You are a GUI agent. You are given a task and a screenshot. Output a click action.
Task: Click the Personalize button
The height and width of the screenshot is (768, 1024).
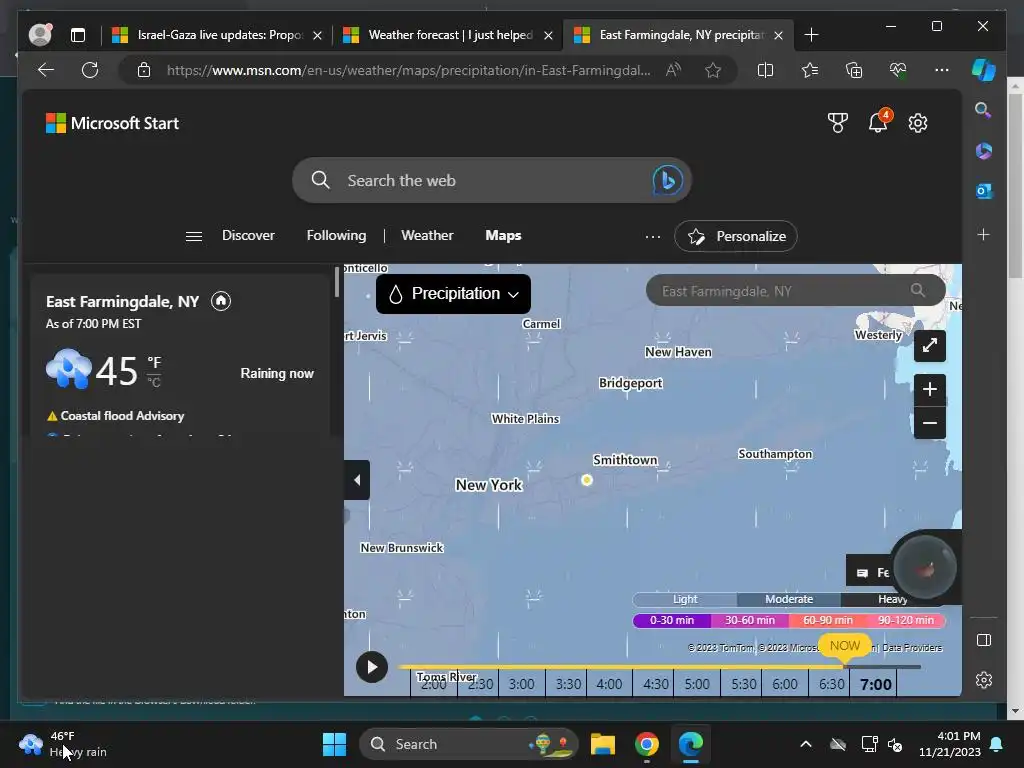pos(735,236)
